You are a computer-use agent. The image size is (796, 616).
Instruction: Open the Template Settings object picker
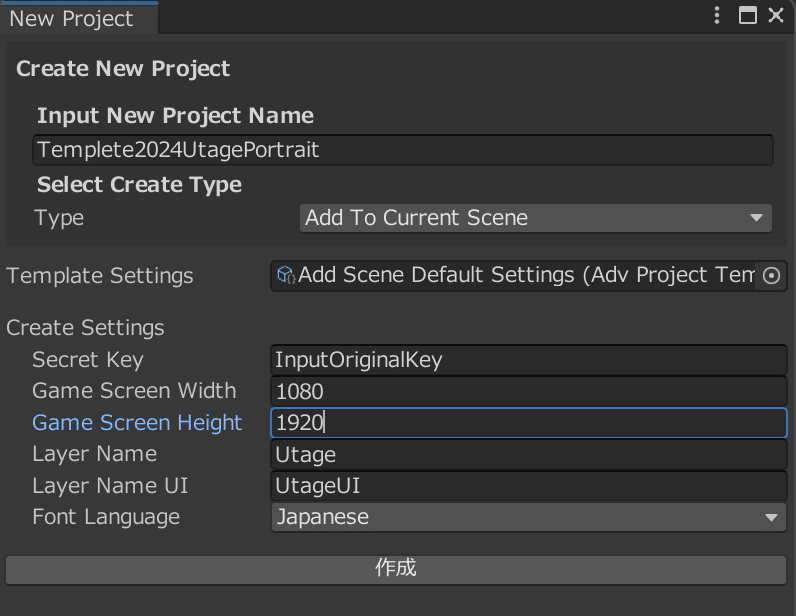click(771, 276)
